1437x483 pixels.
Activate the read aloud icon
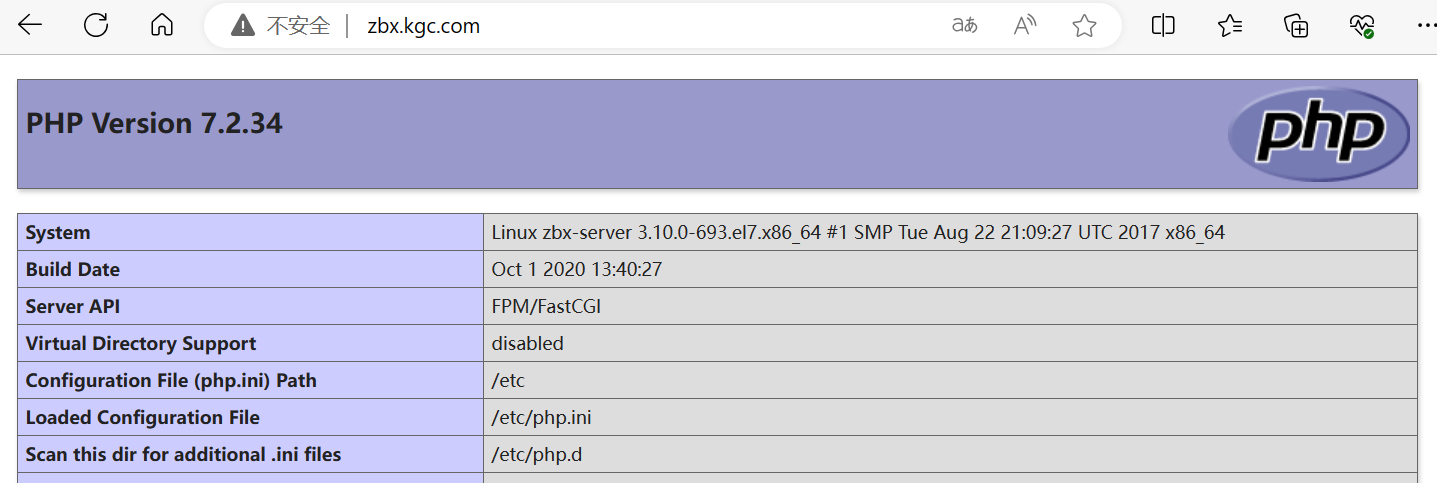pos(1024,26)
